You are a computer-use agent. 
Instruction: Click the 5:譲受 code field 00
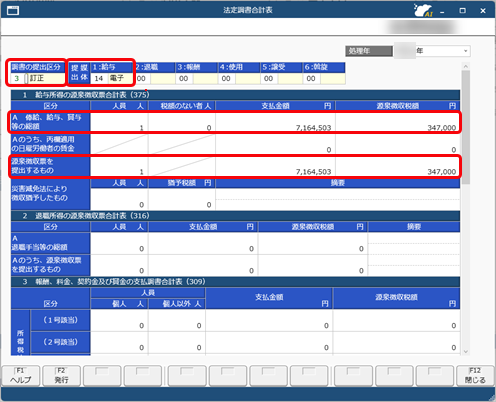pos(268,79)
